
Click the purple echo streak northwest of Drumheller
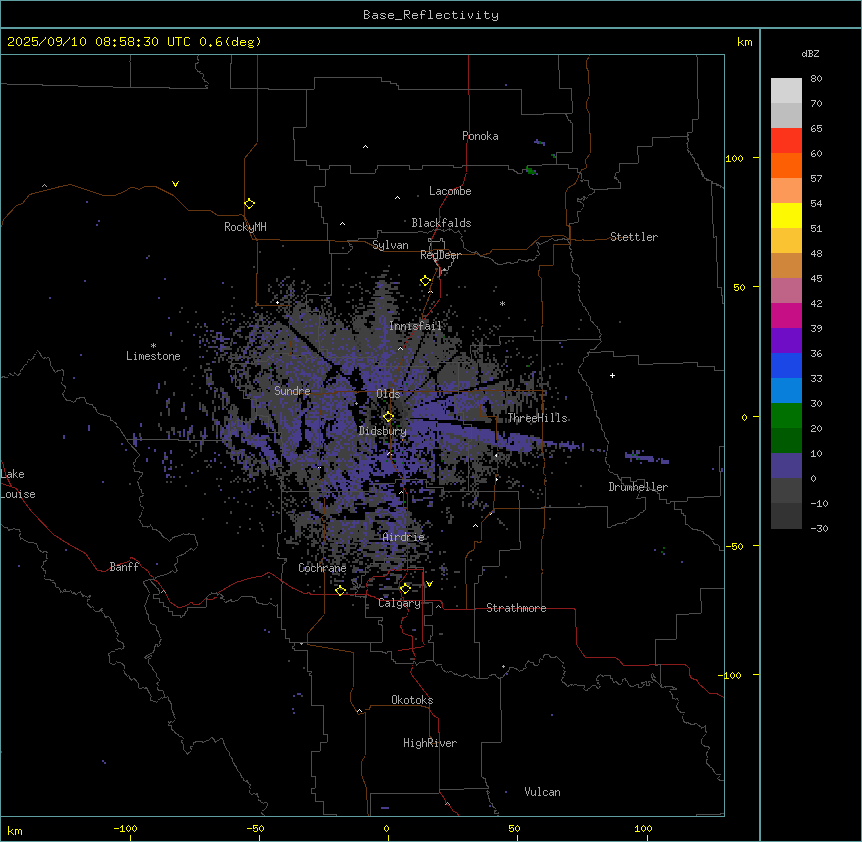tap(646, 457)
